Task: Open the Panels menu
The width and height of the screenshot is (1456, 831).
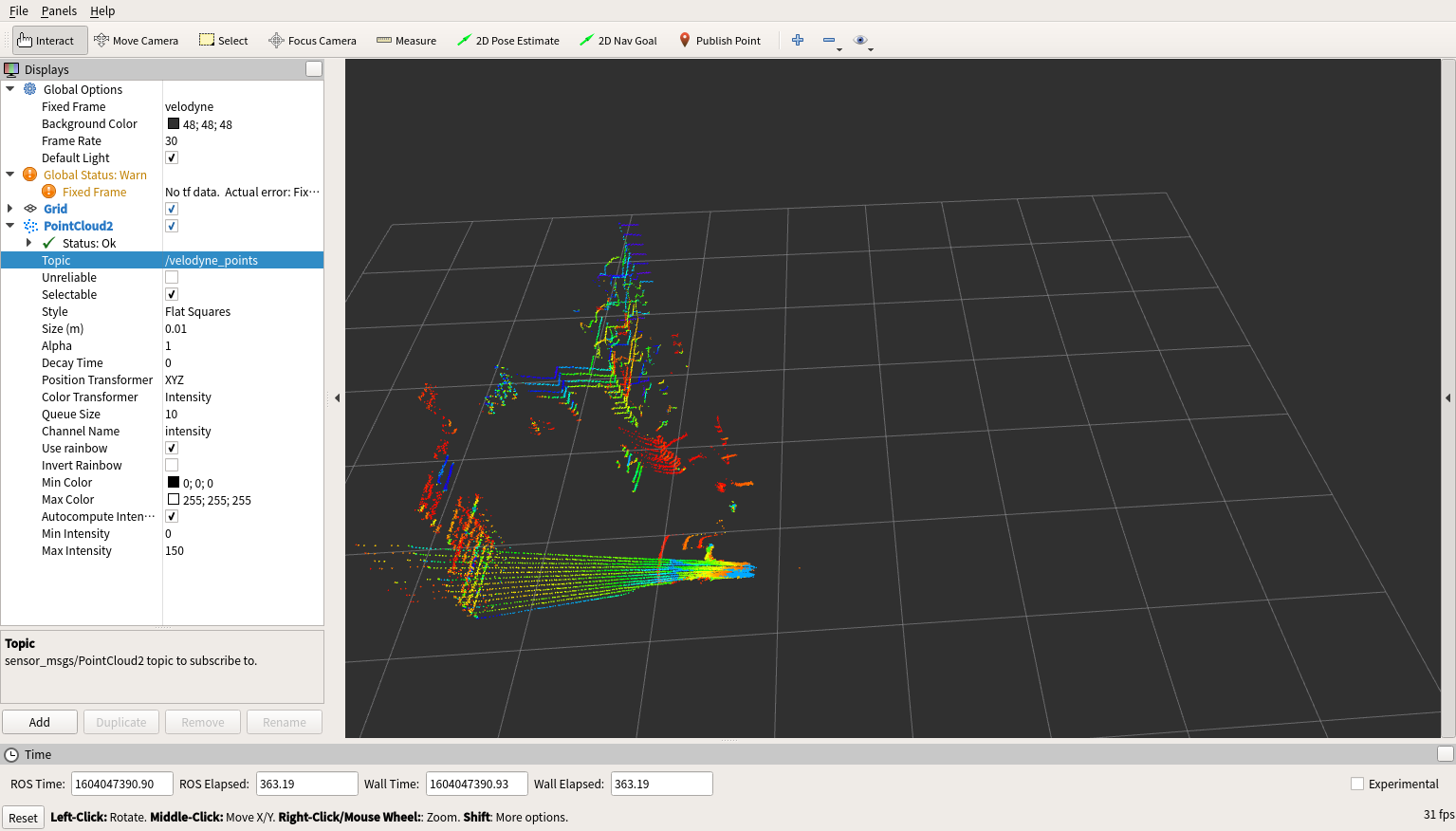Action: tap(59, 10)
